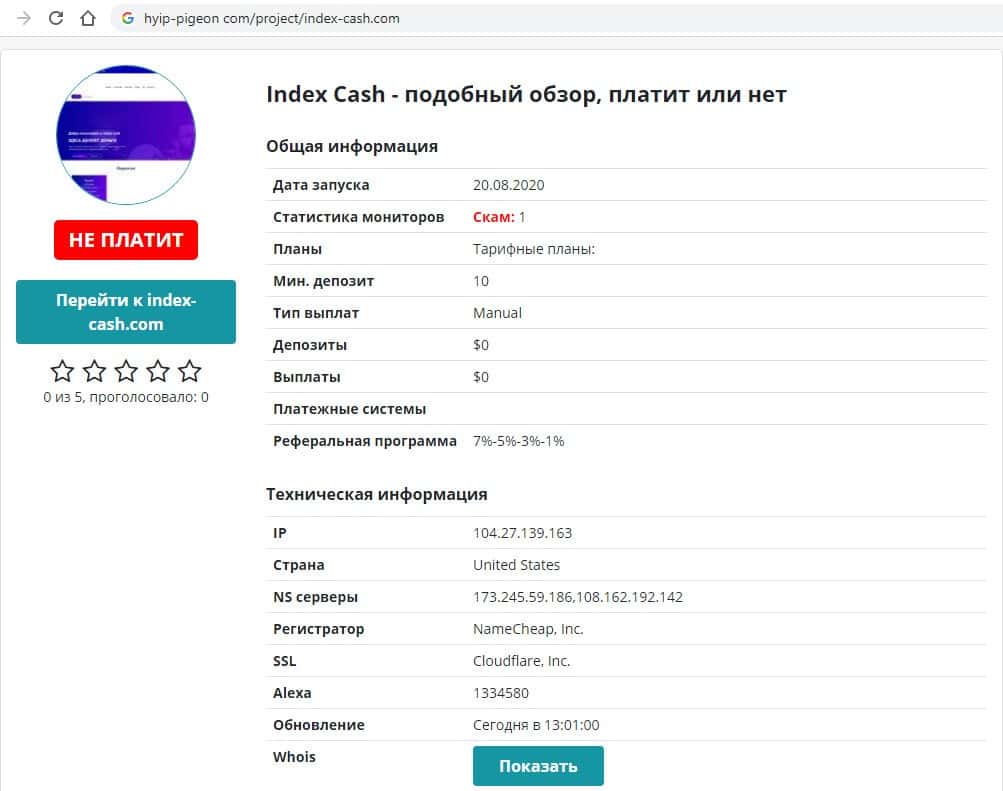Image resolution: width=1003 pixels, height=791 pixels.
Task: Rate the project four stars
Action: click(158, 371)
